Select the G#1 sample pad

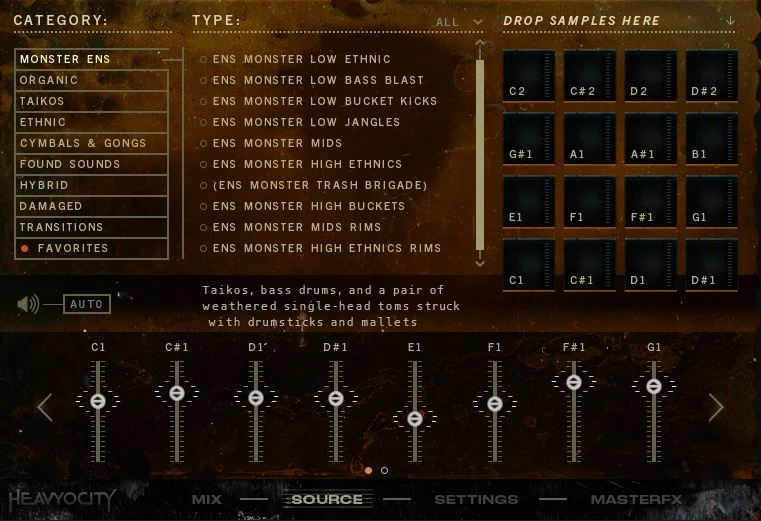click(529, 138)
